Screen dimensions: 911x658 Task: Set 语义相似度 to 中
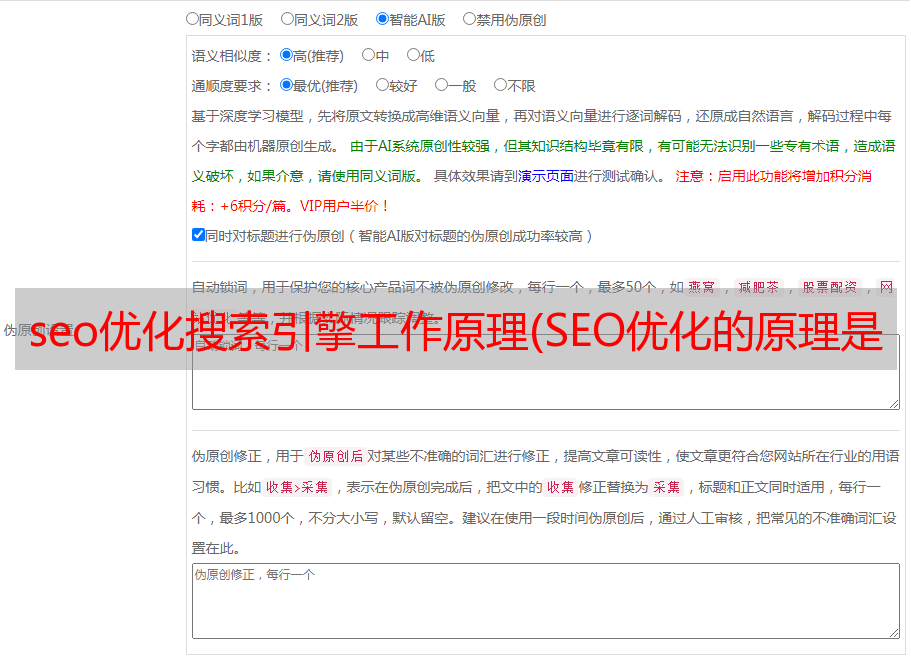[368, 55]
